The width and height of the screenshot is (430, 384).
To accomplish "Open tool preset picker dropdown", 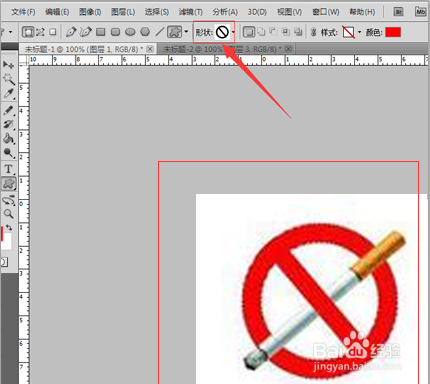I will [x=10, y=32].
